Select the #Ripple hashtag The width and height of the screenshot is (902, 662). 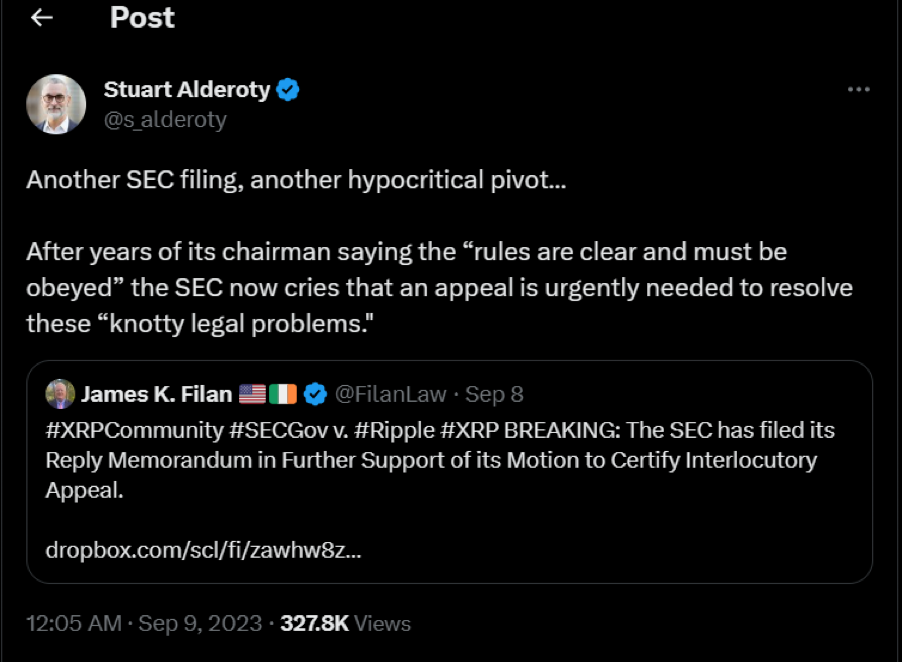(x=375, y=430)
